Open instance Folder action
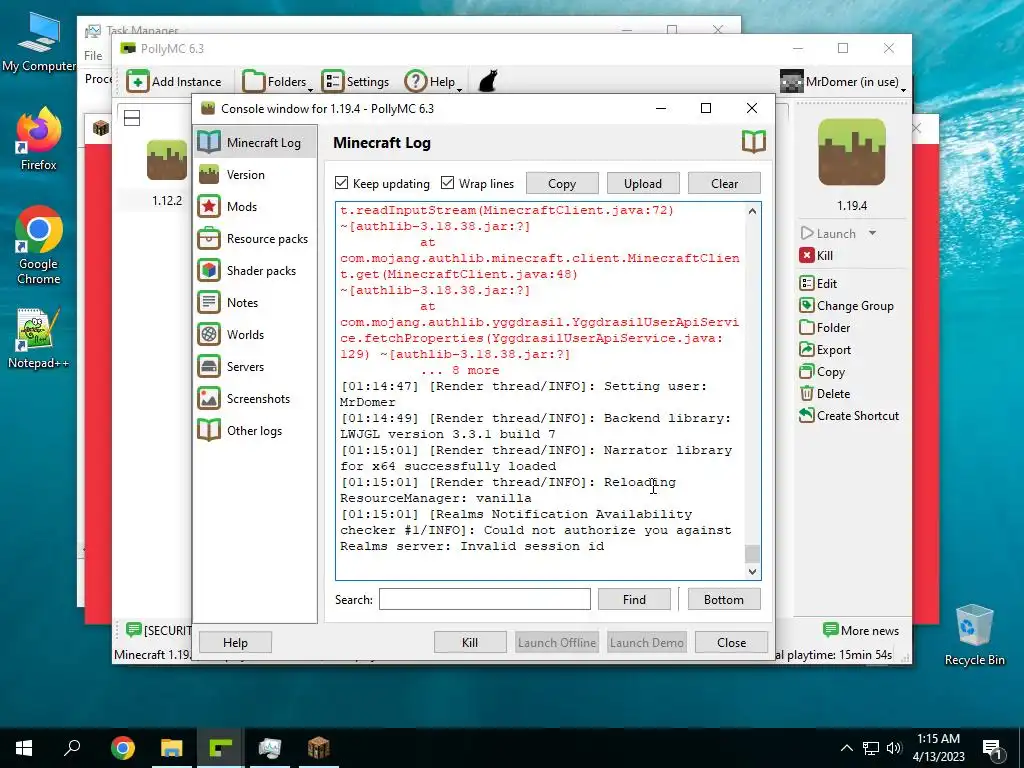1024x768 pixels. tap(825, 328)
